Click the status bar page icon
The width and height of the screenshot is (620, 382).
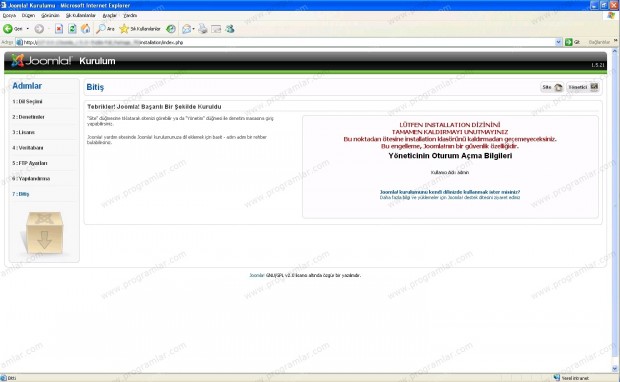4,378
